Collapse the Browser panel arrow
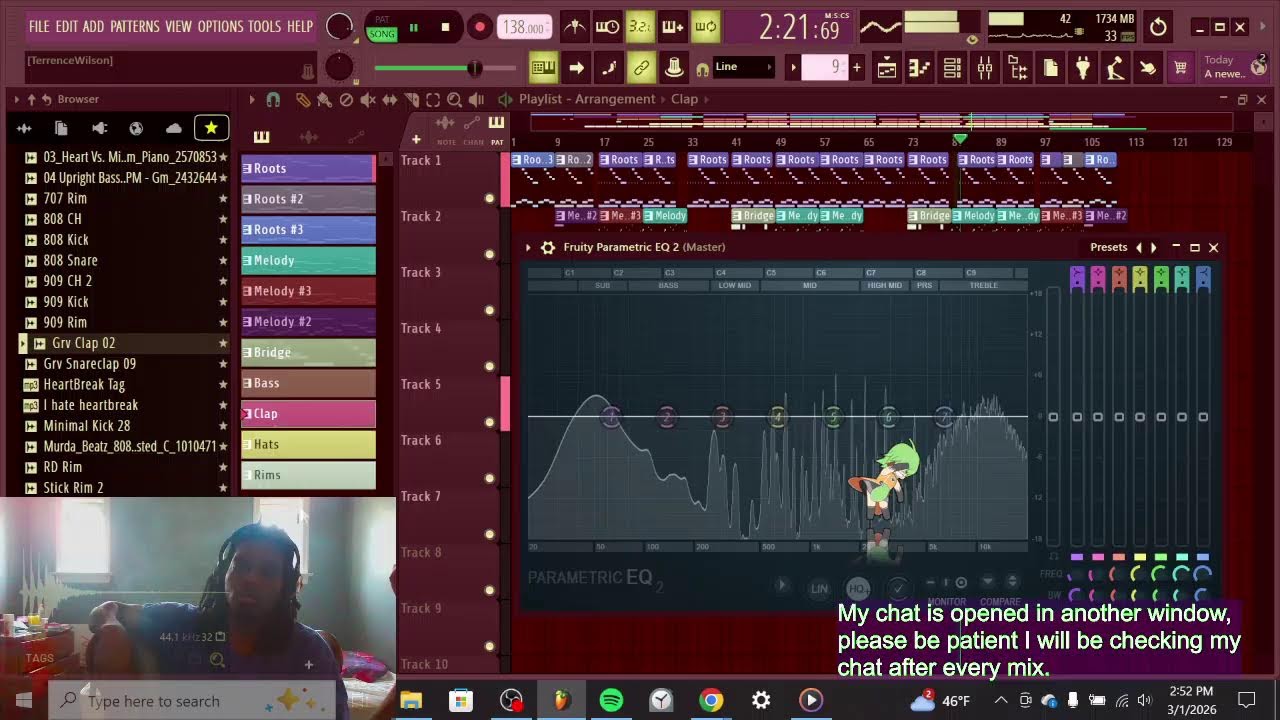1280x720 pixels. tap(16, 99)
